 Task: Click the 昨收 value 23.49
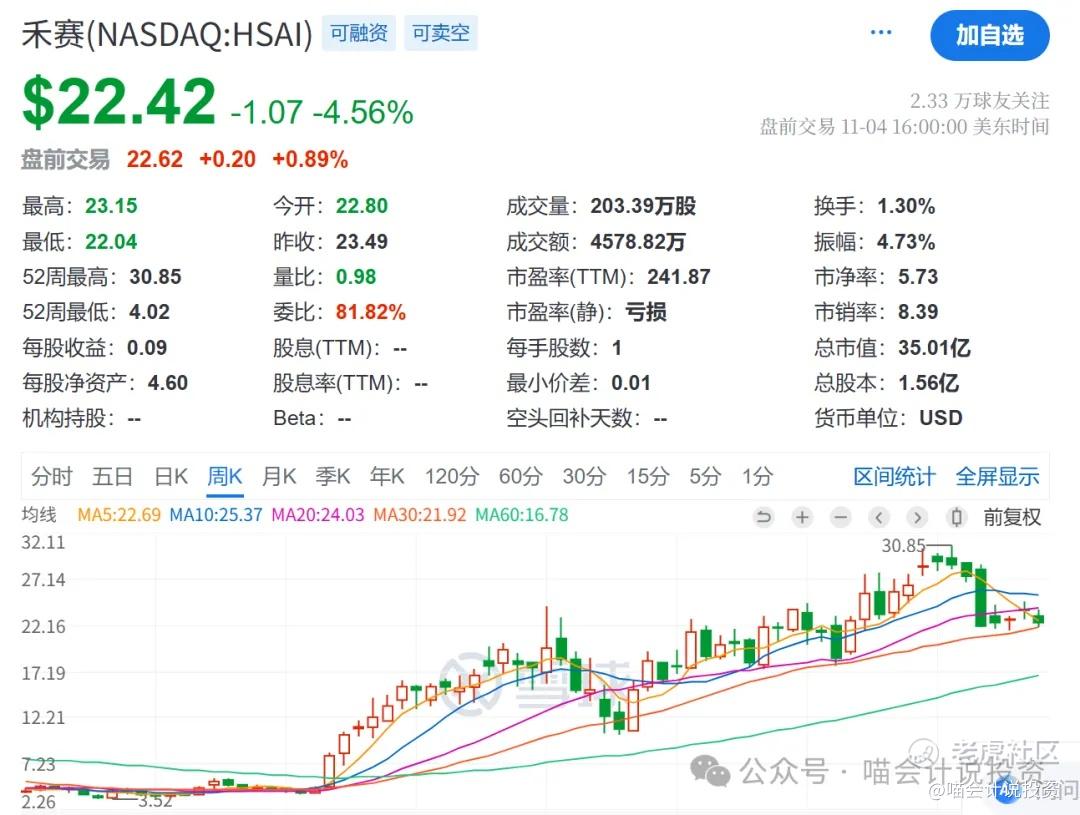point(362,241)
